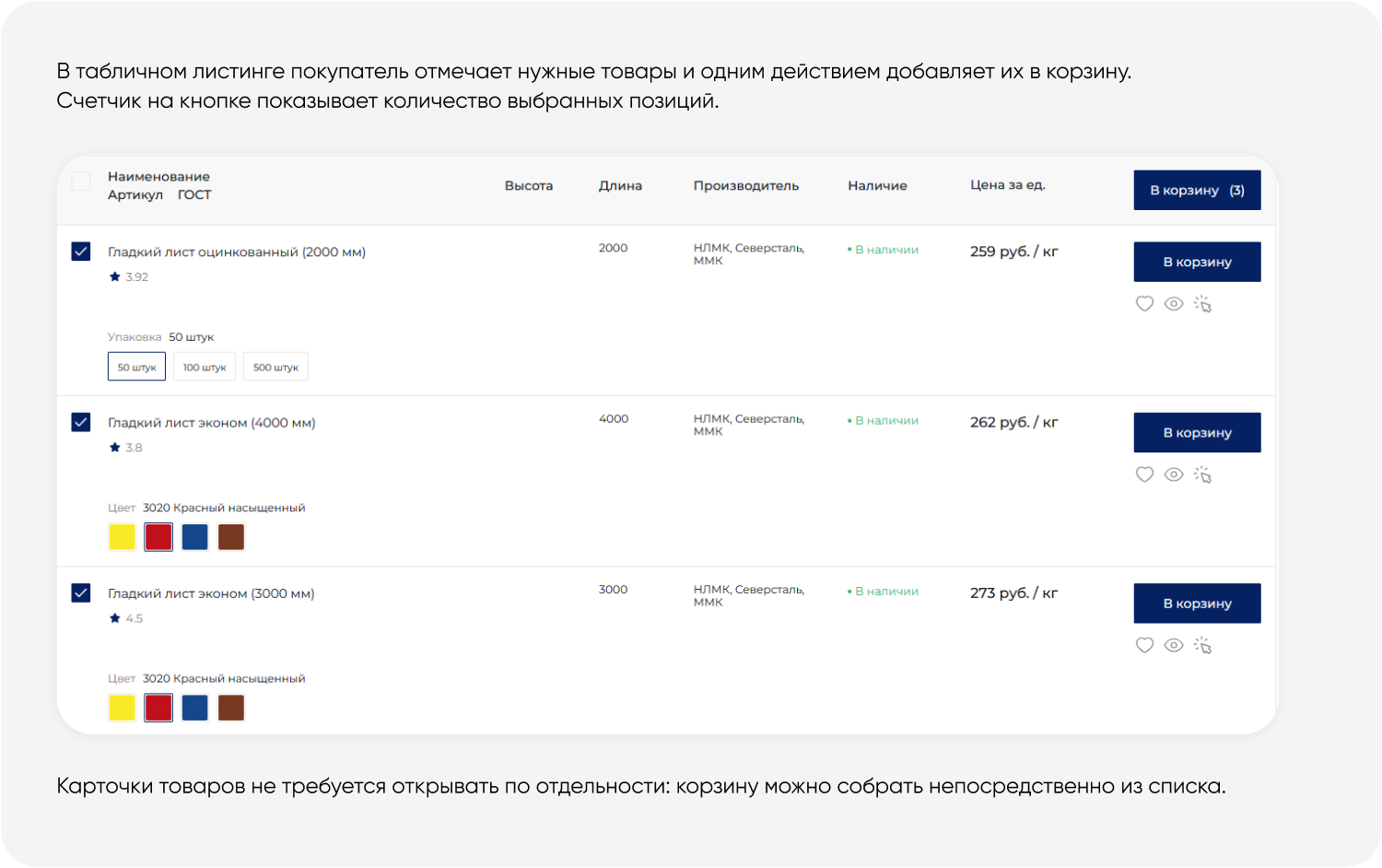Favorite heart icon for 4000 мм sheet
The image size is (1382, 868).
1144,475
